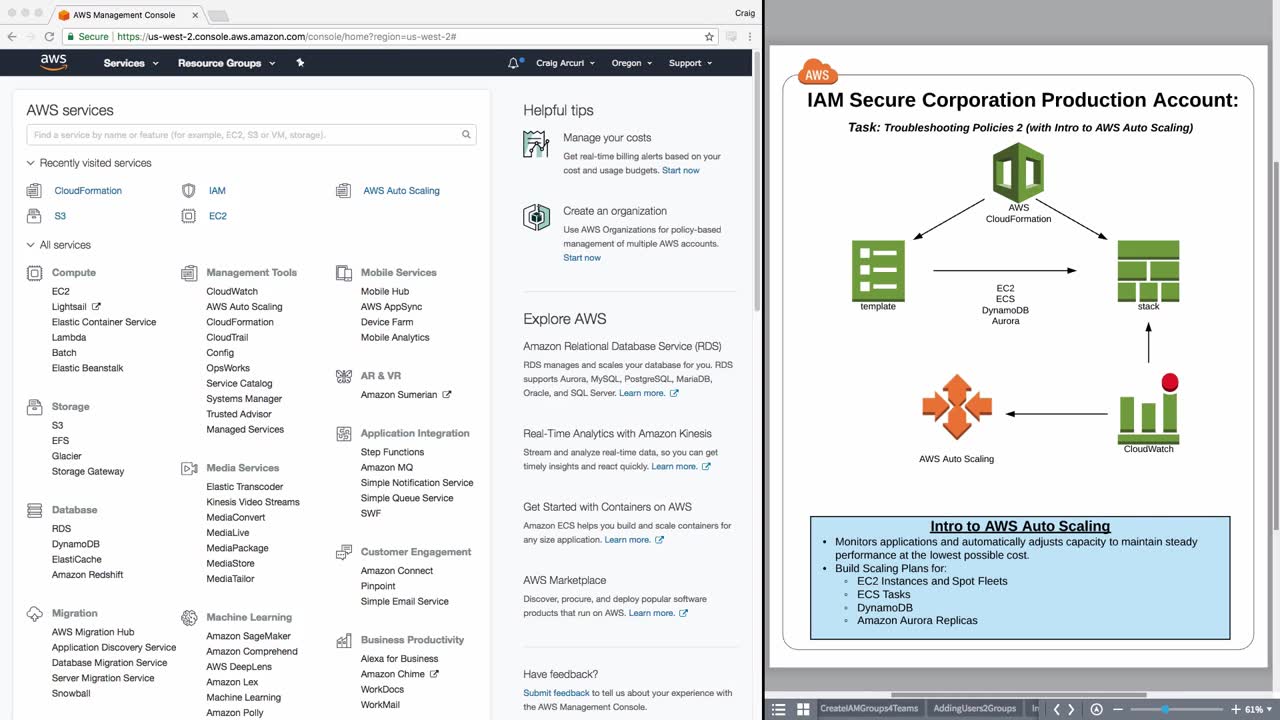This screenshot has height=720, width=1280.
Task: Click the Management Tools category icon
Action: coord(189,272)
